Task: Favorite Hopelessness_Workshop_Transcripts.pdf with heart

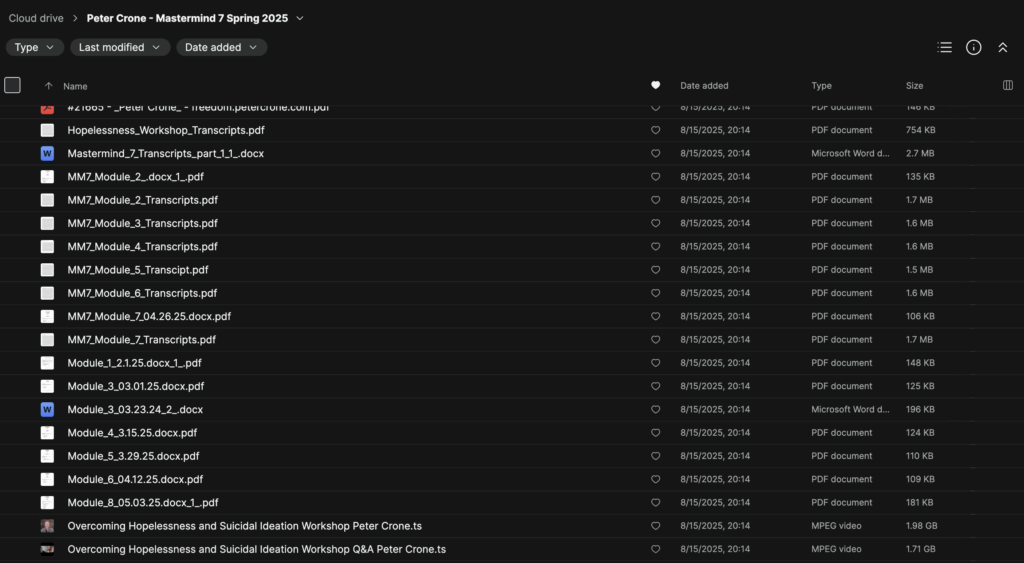Action: (x=656, y=130)
